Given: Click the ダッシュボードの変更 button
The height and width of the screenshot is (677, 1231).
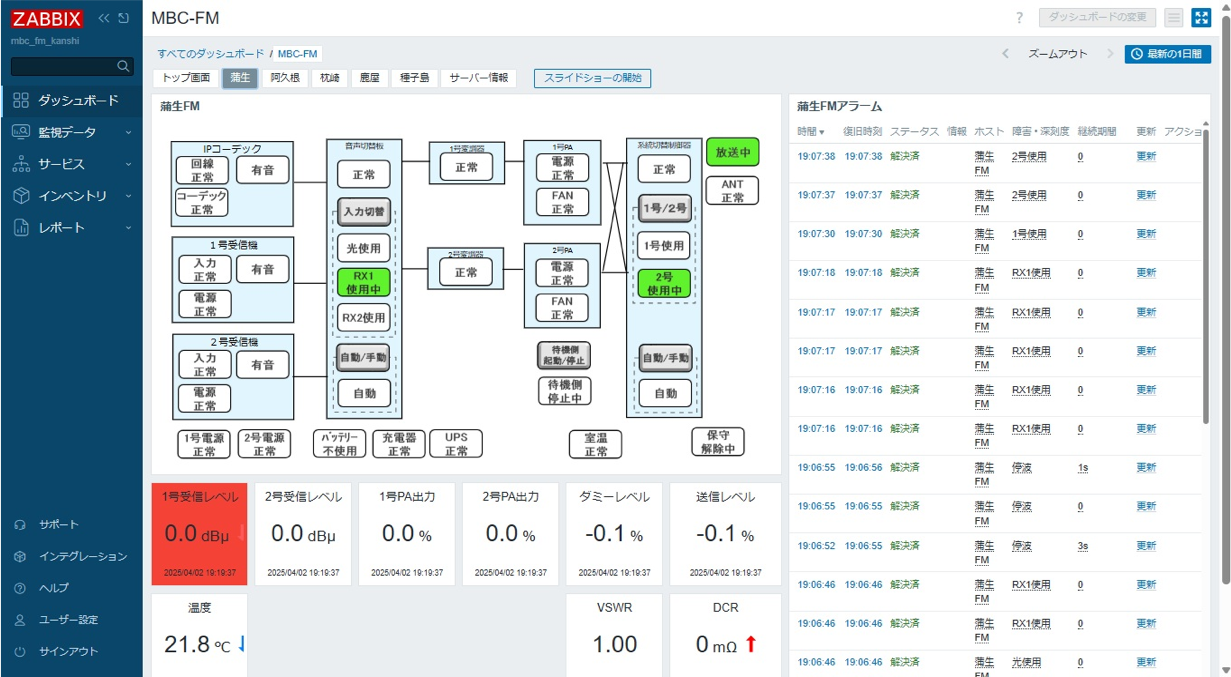Looking at the screenshot, I should pos(1097,18).
